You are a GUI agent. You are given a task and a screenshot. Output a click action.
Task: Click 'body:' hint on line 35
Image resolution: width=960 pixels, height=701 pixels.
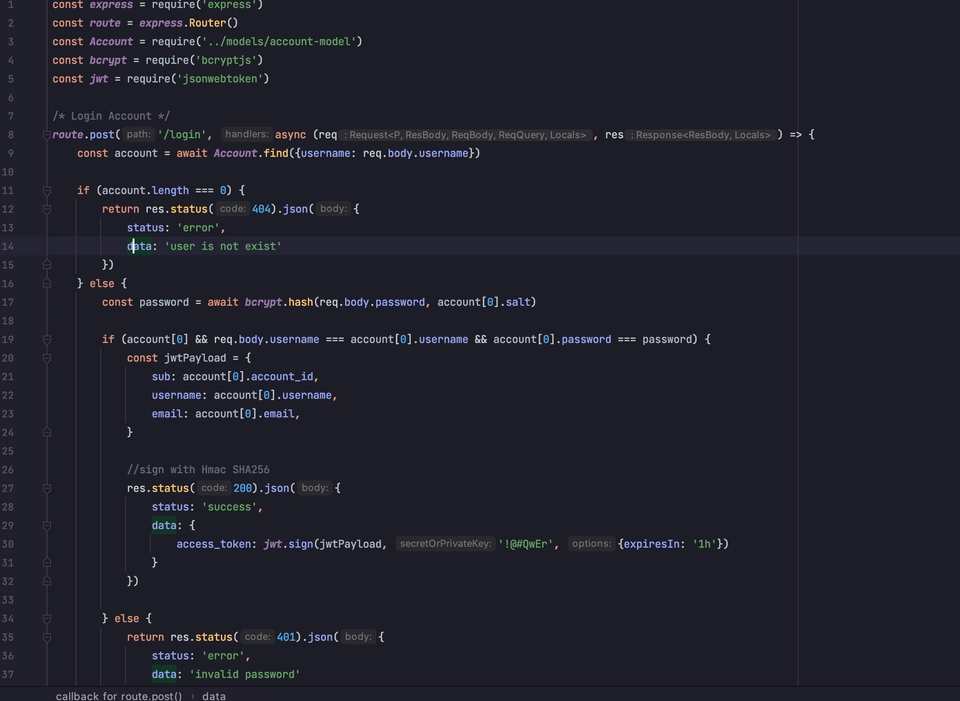click(358, 637)
